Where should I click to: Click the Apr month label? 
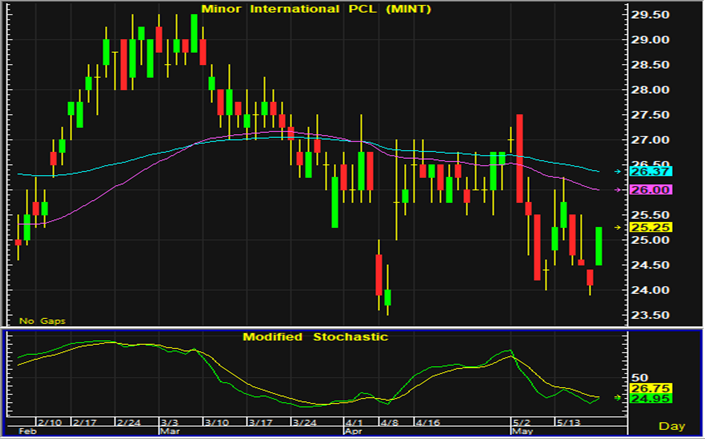(353, 431)
